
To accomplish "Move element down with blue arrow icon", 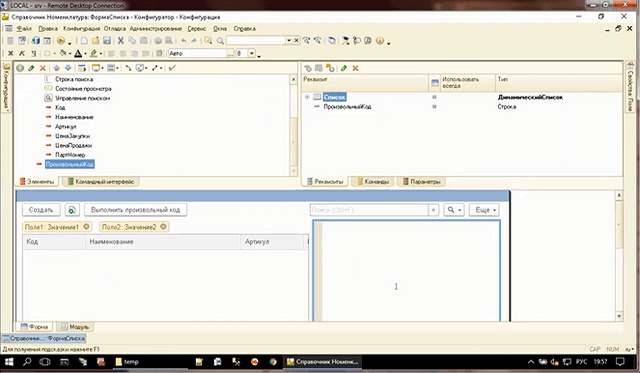I will [68, 68].
